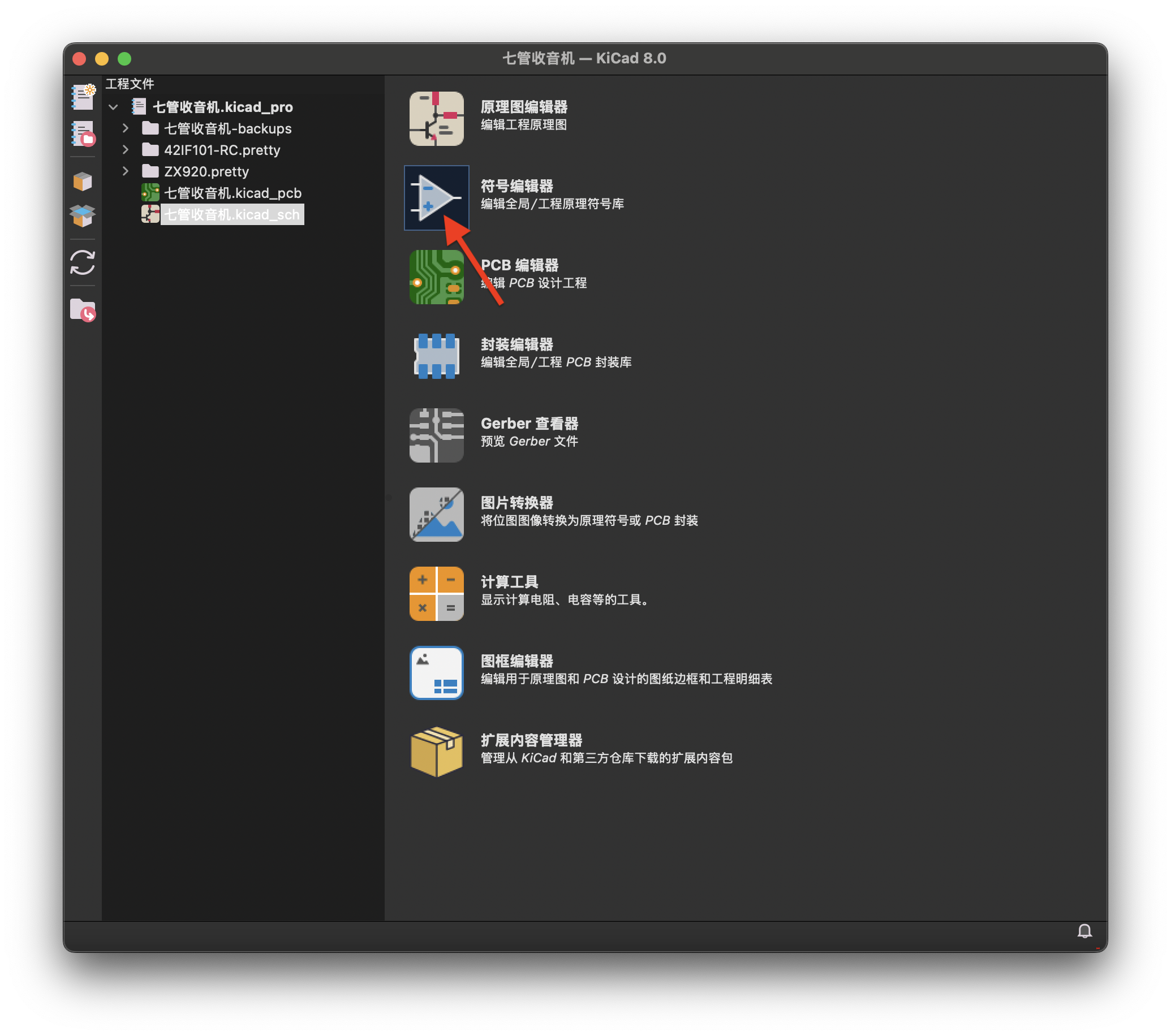The width and height of the screenshot is (1171, 1036).
Task: Click the 预览 Gerber 文件 description text
Action: point(529,441)
